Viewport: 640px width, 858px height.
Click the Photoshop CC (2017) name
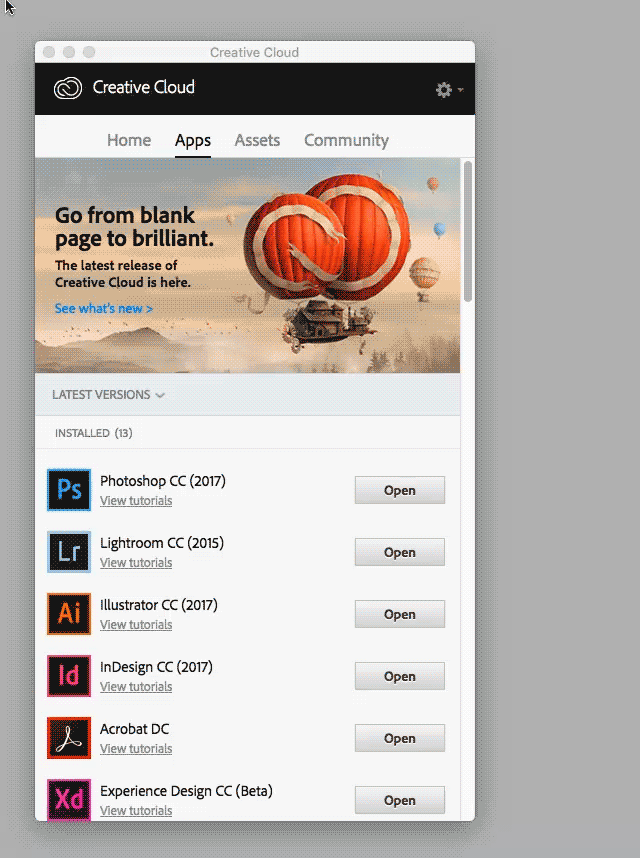click(x=163, y=481)
